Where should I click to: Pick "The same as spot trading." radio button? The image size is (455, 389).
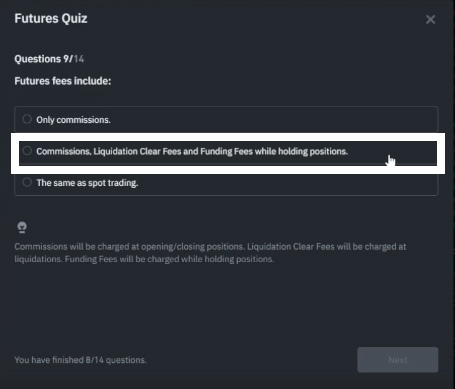point(27,182)
